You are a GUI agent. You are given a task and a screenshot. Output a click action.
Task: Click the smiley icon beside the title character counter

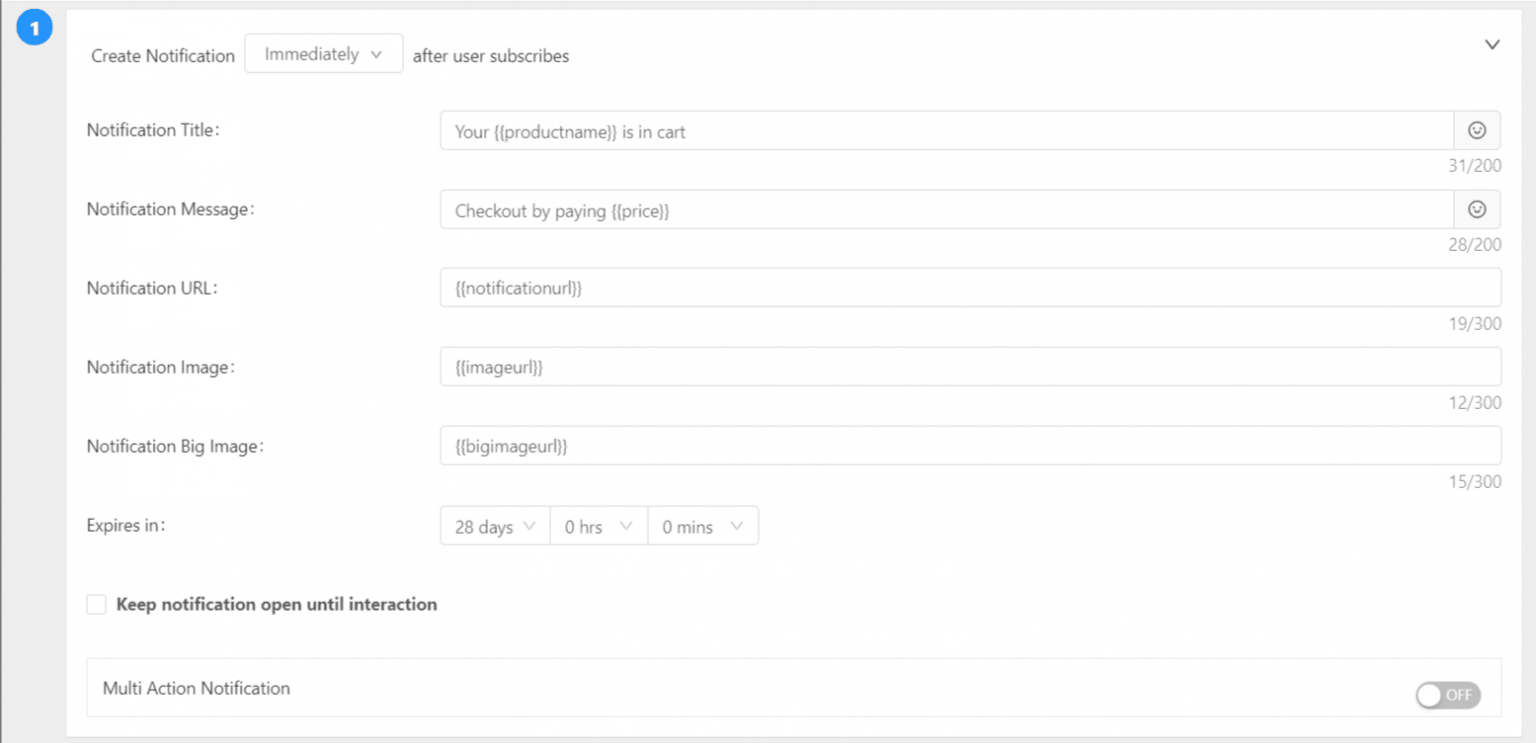click(x=1477, y=130)
